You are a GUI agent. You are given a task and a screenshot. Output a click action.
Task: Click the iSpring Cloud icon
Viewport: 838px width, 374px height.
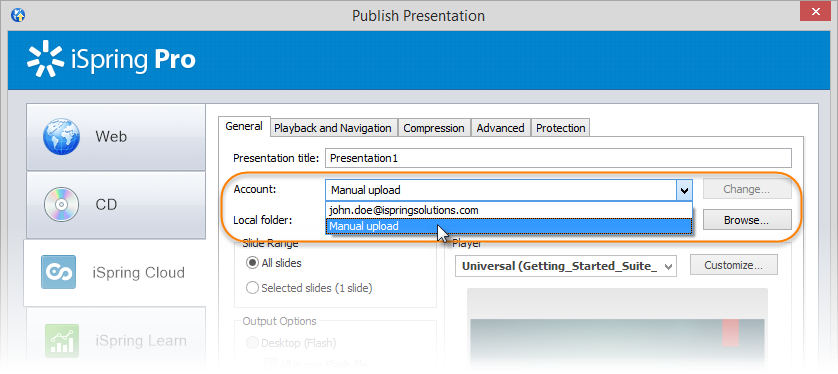point(58,272)
